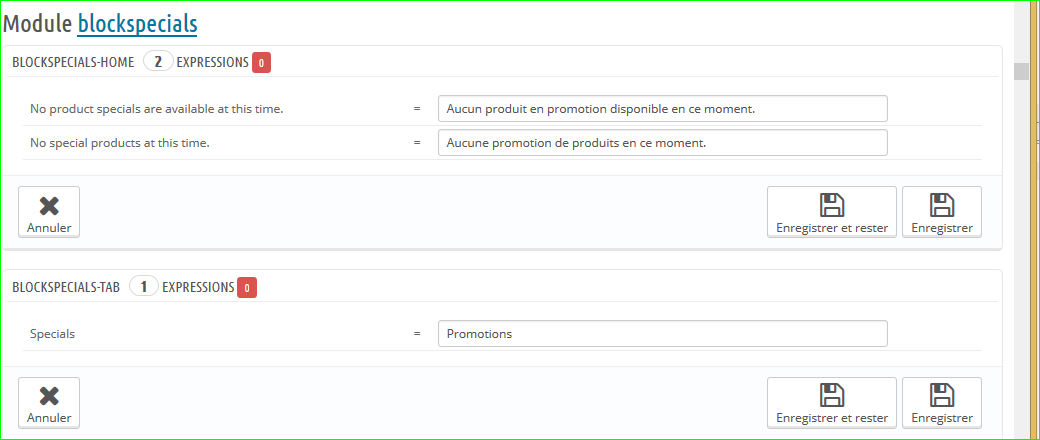Edit the 'Aucune promotion de produits' translation field
Viewport: 1040px width, 440px height.
662,143
